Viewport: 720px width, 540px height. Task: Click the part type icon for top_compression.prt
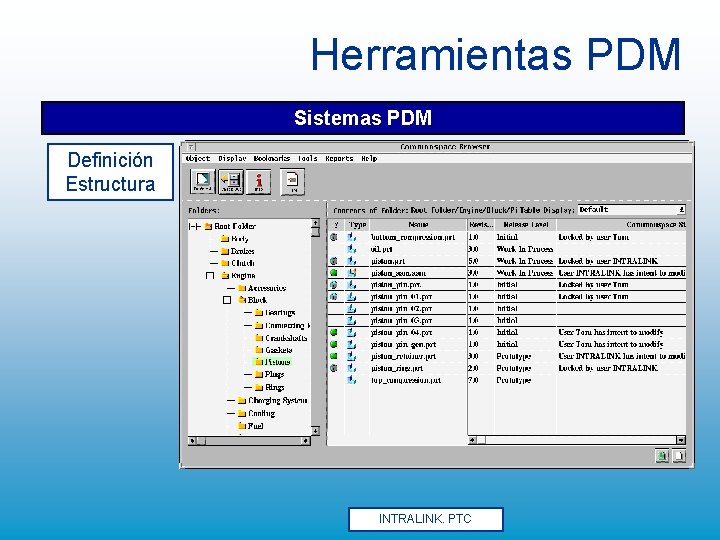(x=352, y=380)
